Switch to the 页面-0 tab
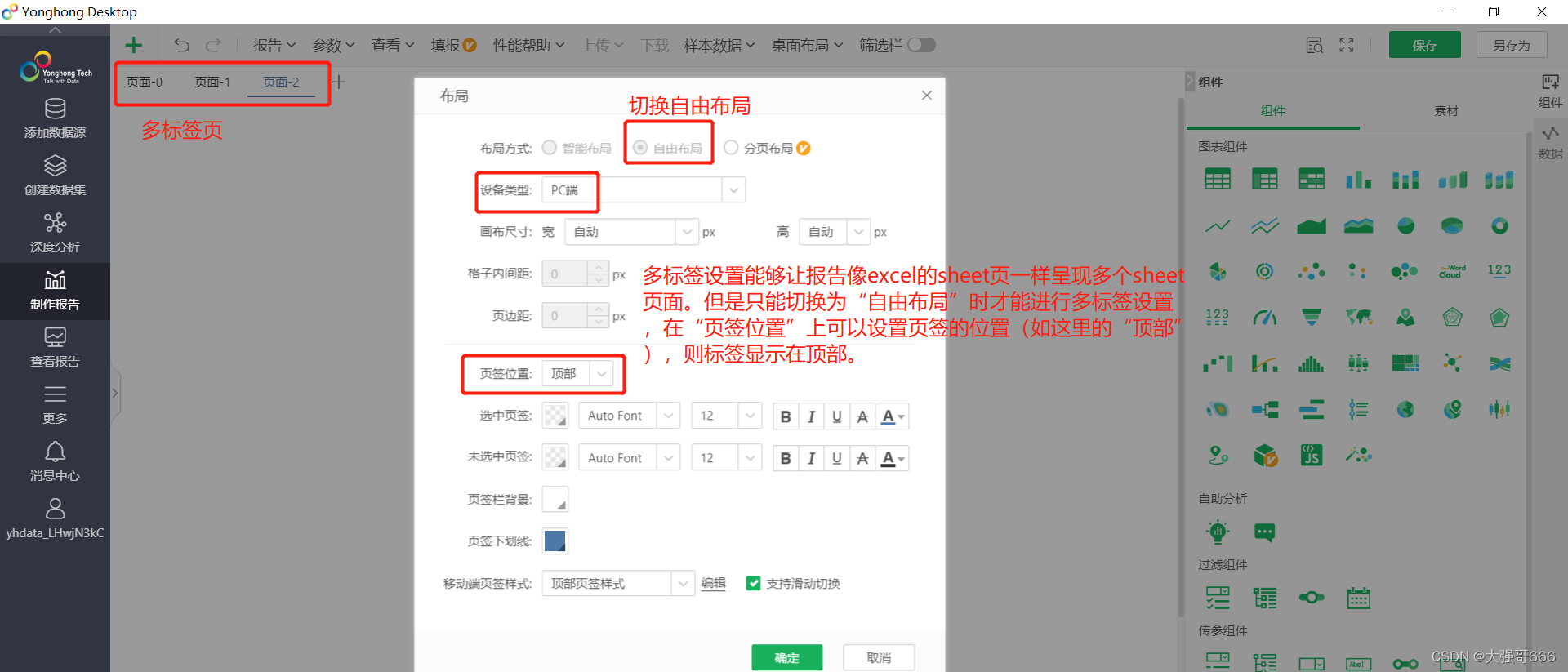1568x672 pixels. 145,82
